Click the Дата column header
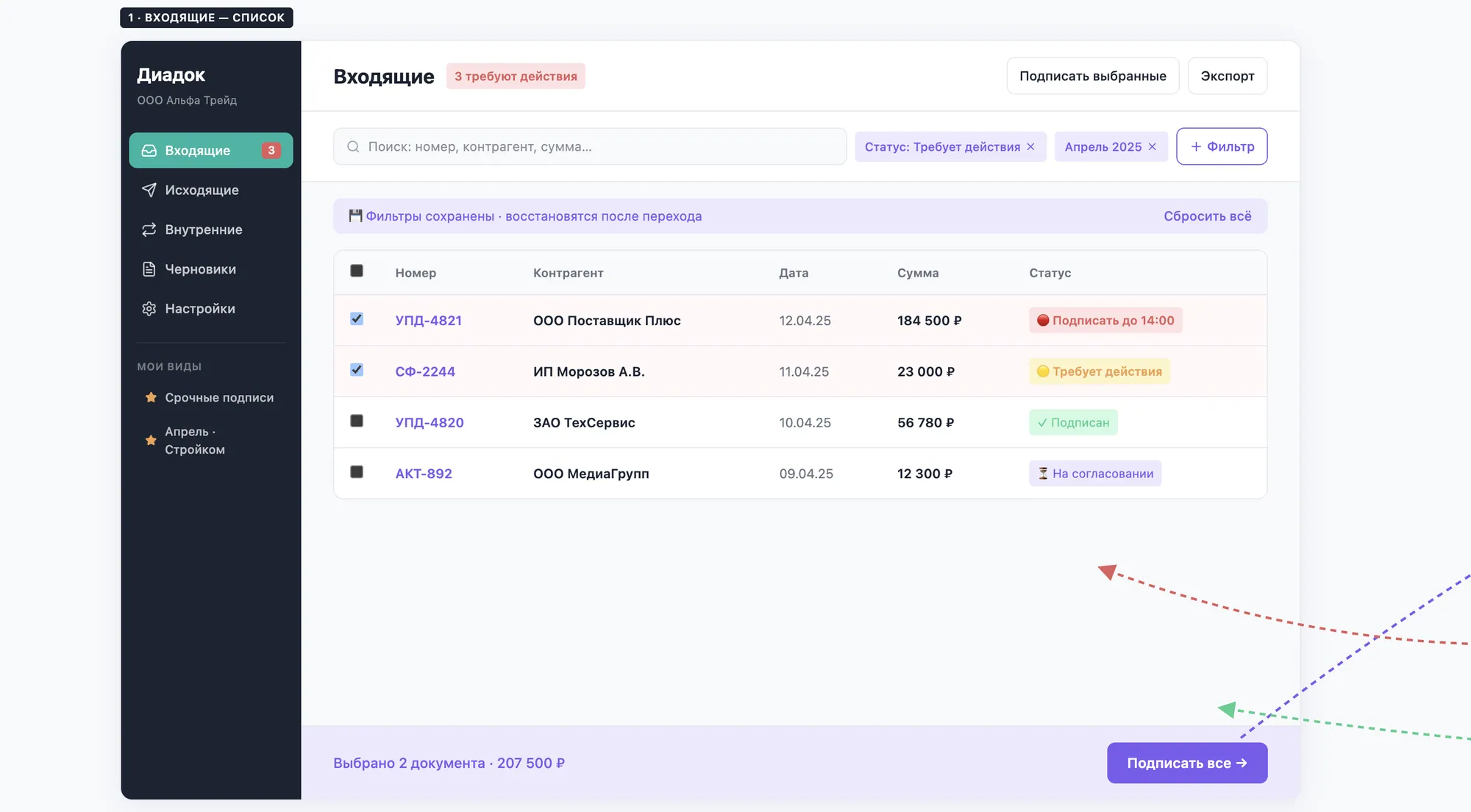This screenshot has height=812, width=1471. click(794, 273)
